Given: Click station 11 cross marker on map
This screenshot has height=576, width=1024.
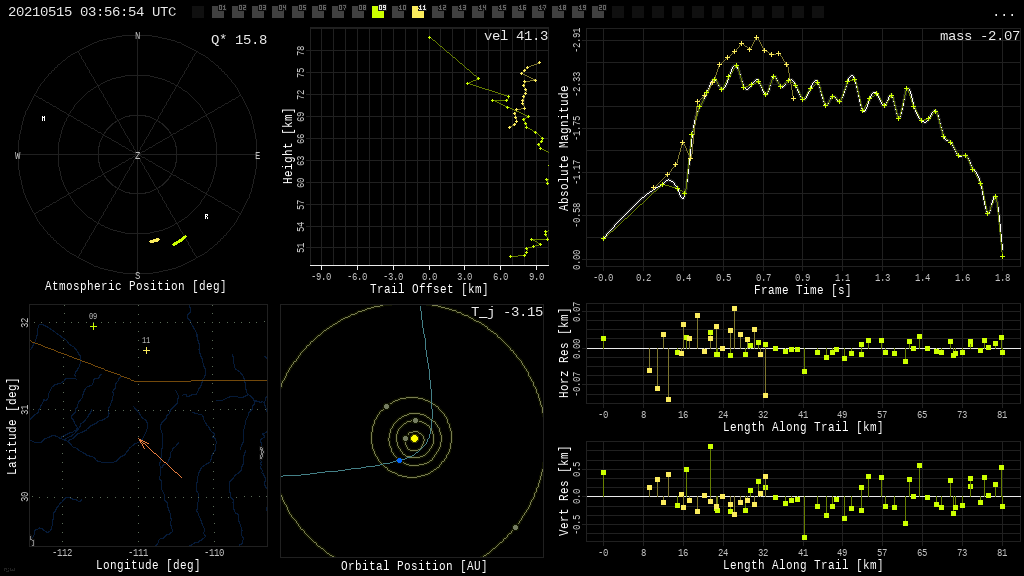Looking at the screenshot, I should coord(146,350).
